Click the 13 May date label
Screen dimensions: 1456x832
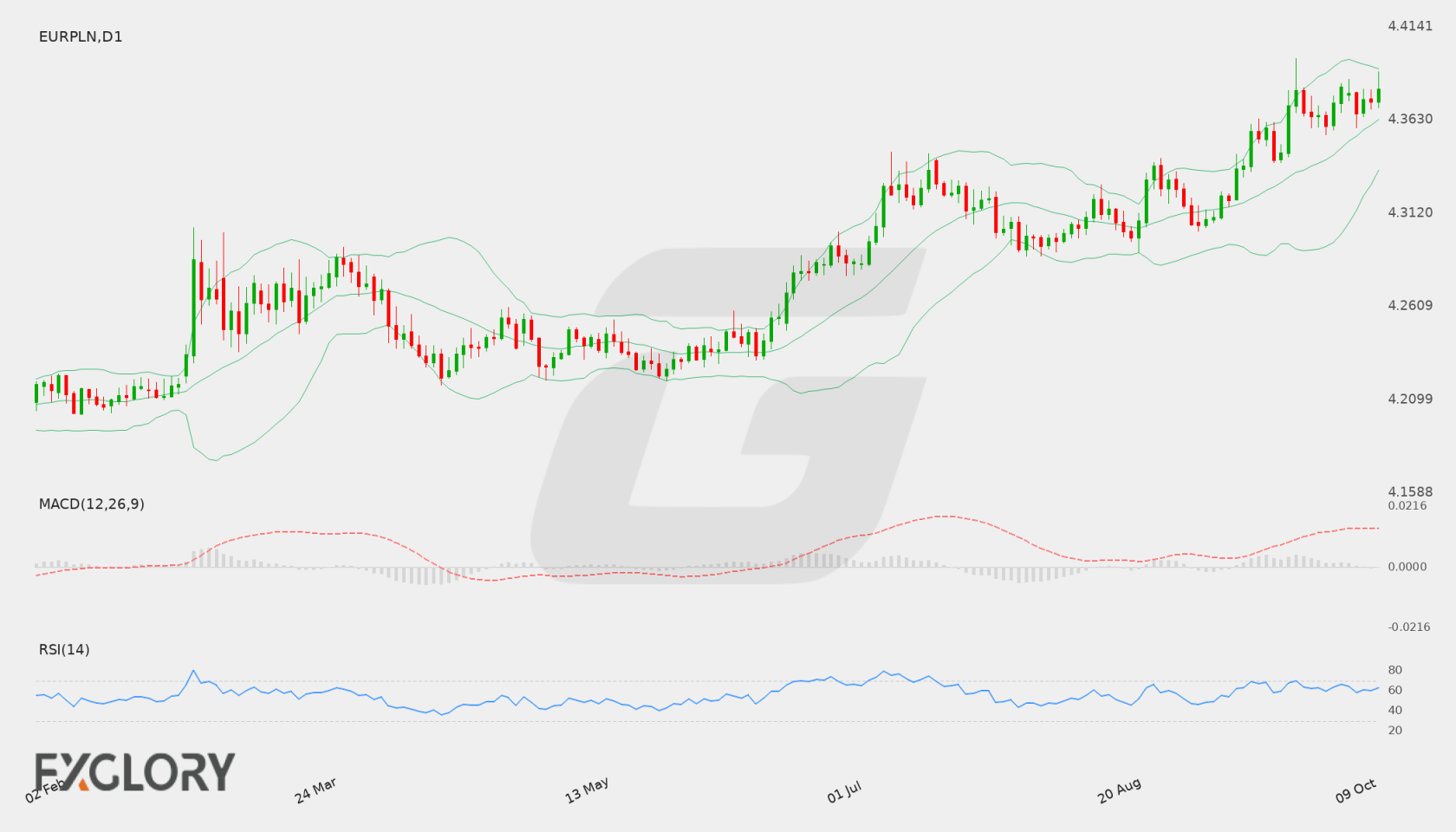tap(587, 790)
